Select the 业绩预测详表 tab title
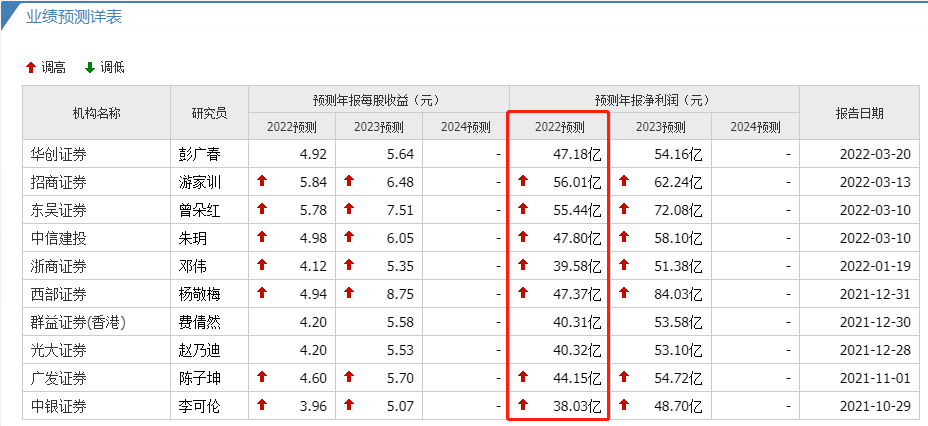Viewport: 928px width, 426px height. (74, 17)
